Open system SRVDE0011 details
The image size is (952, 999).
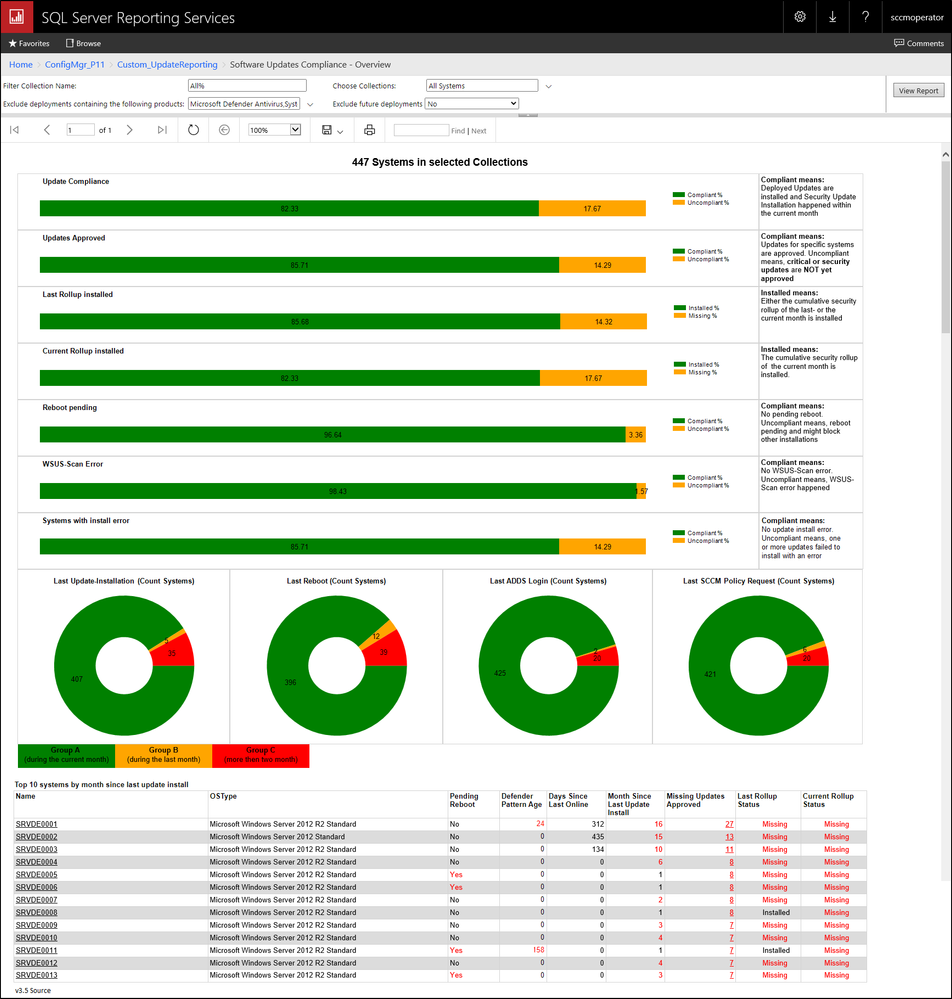point(36,950)
